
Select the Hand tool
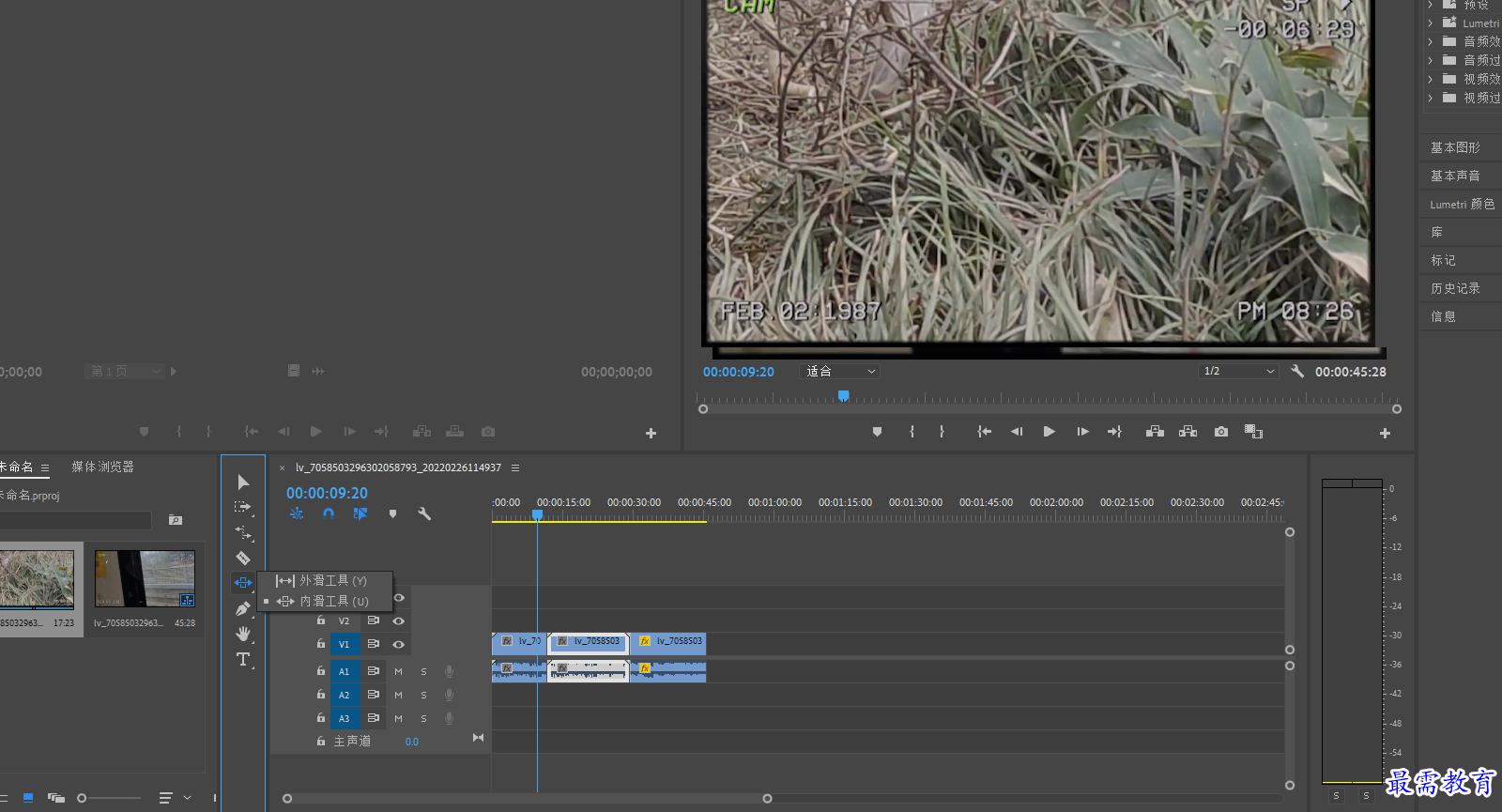coord(243,634)
